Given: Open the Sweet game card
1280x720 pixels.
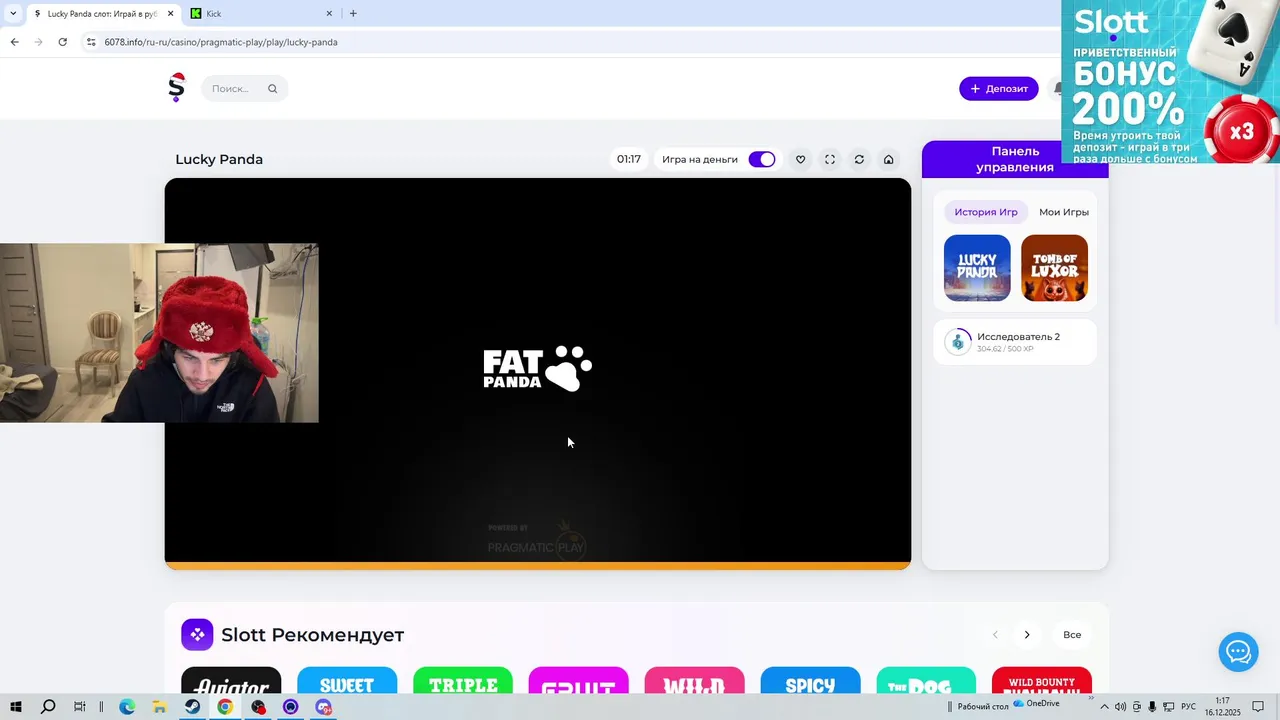Looking at the screenshot, I should point(347,680).
